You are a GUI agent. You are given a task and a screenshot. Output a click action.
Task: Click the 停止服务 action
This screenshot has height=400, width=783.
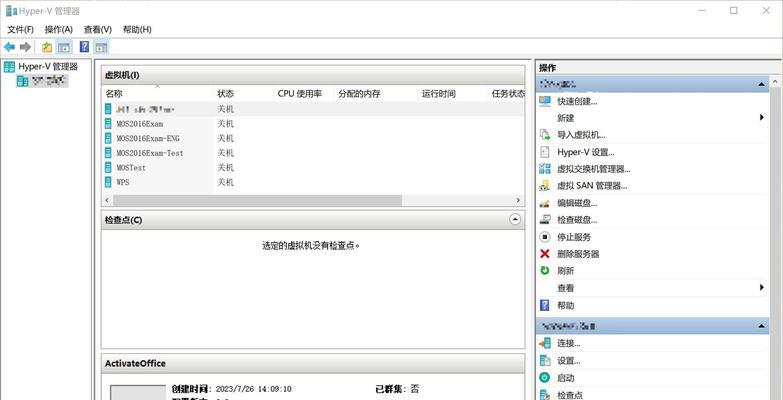tap(574, 237)
